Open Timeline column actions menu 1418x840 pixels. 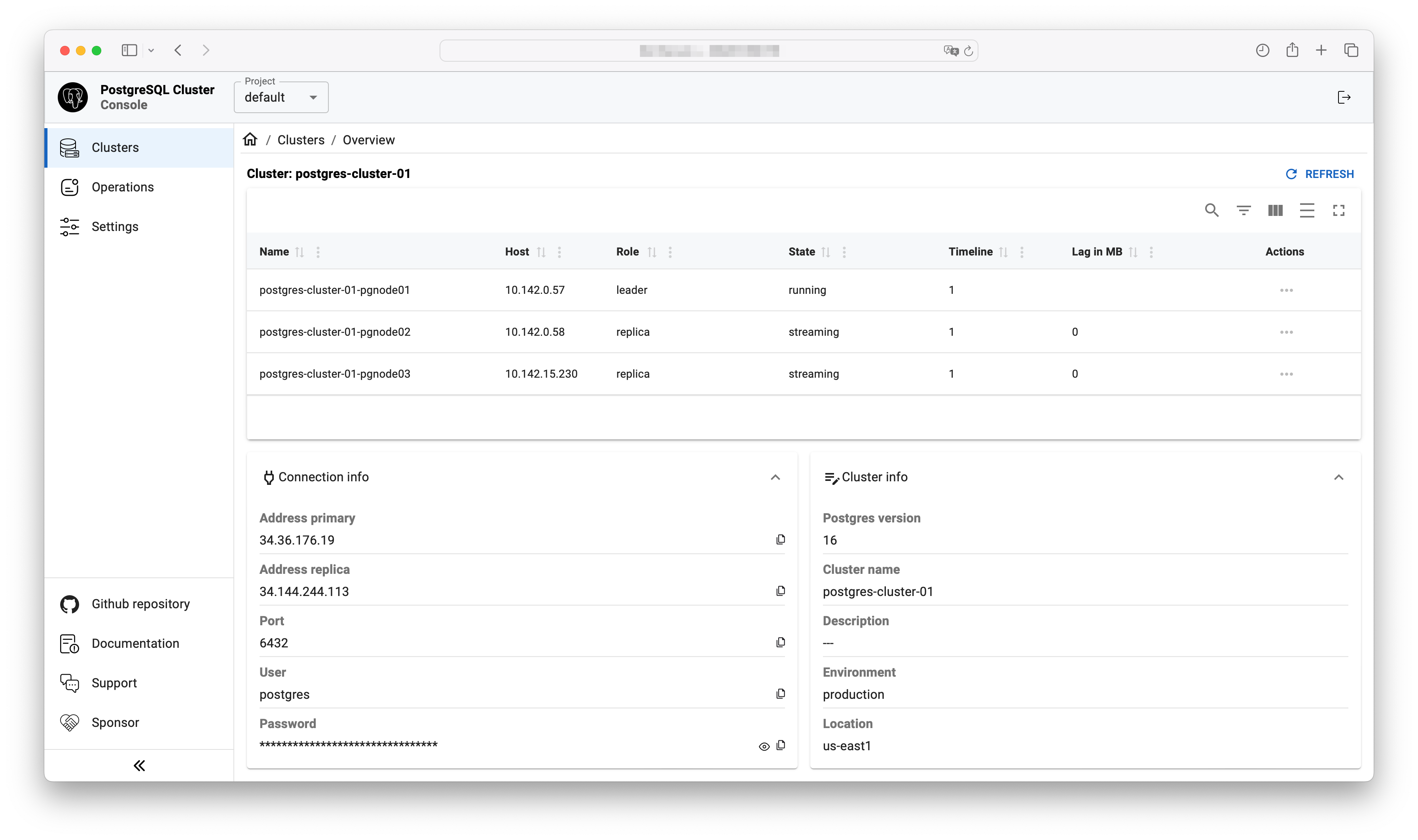pyautogui.click(x=1022, y=252)
